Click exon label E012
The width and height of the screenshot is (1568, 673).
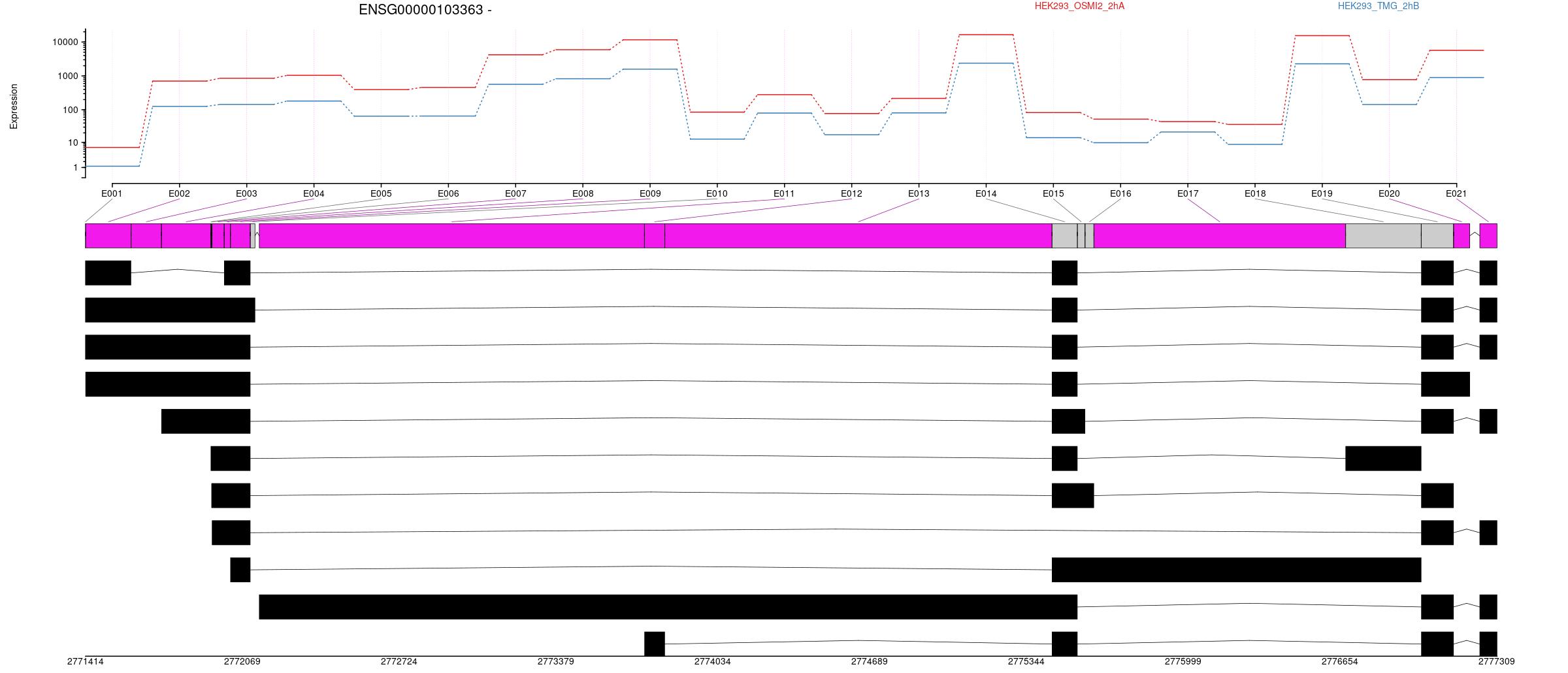(851, 194)
